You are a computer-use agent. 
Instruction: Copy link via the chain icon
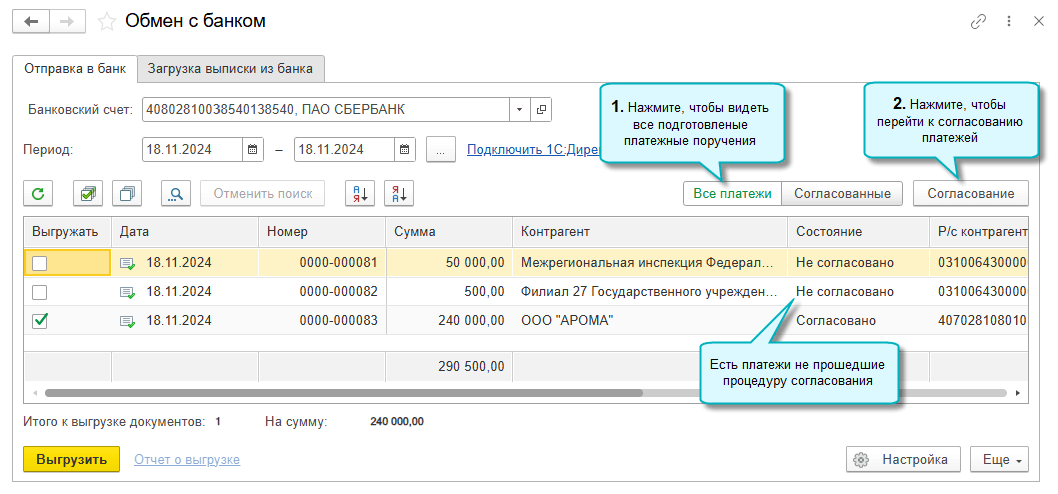point(978,22)
